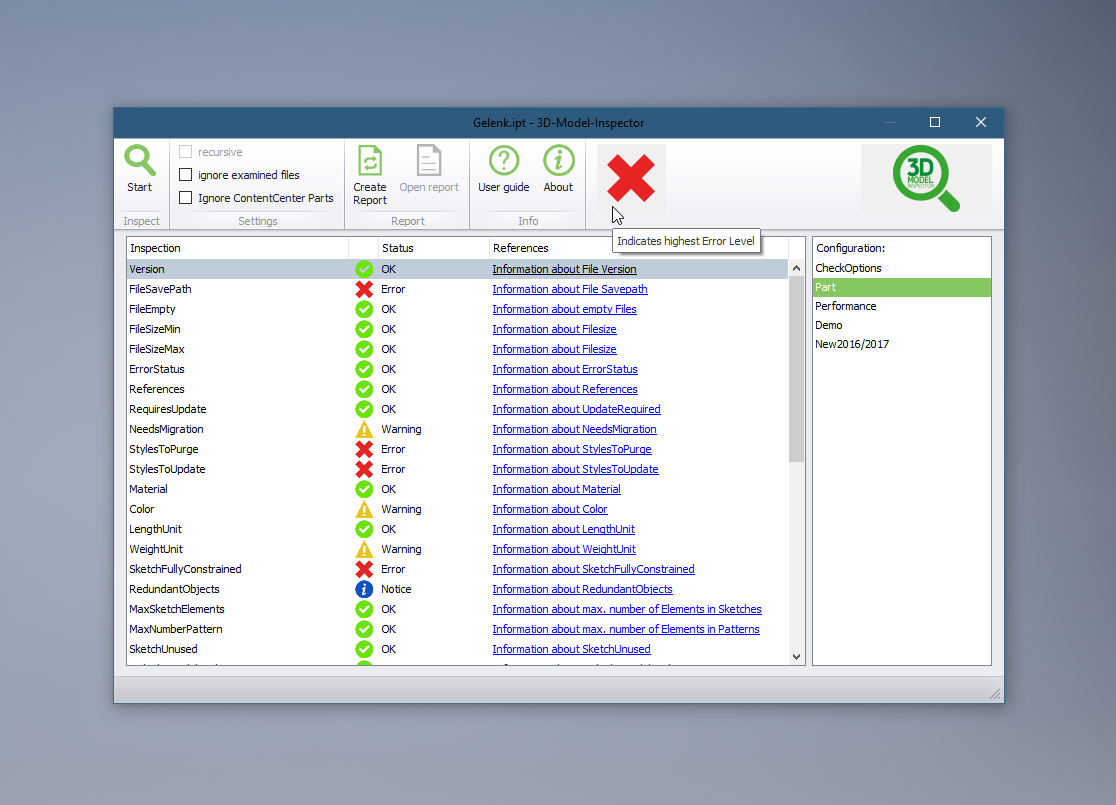1116x805 pixels.
Task: Click the Inspection column header
Action: [238, 248]
